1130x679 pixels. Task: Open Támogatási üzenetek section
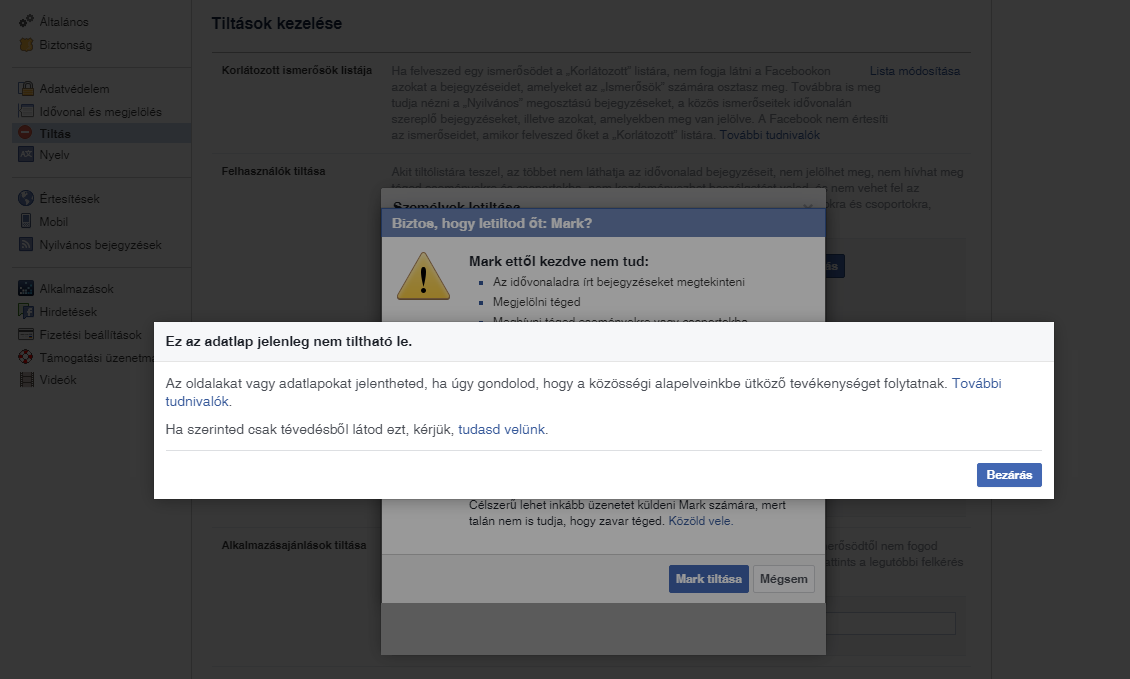(x=97, y=358)
